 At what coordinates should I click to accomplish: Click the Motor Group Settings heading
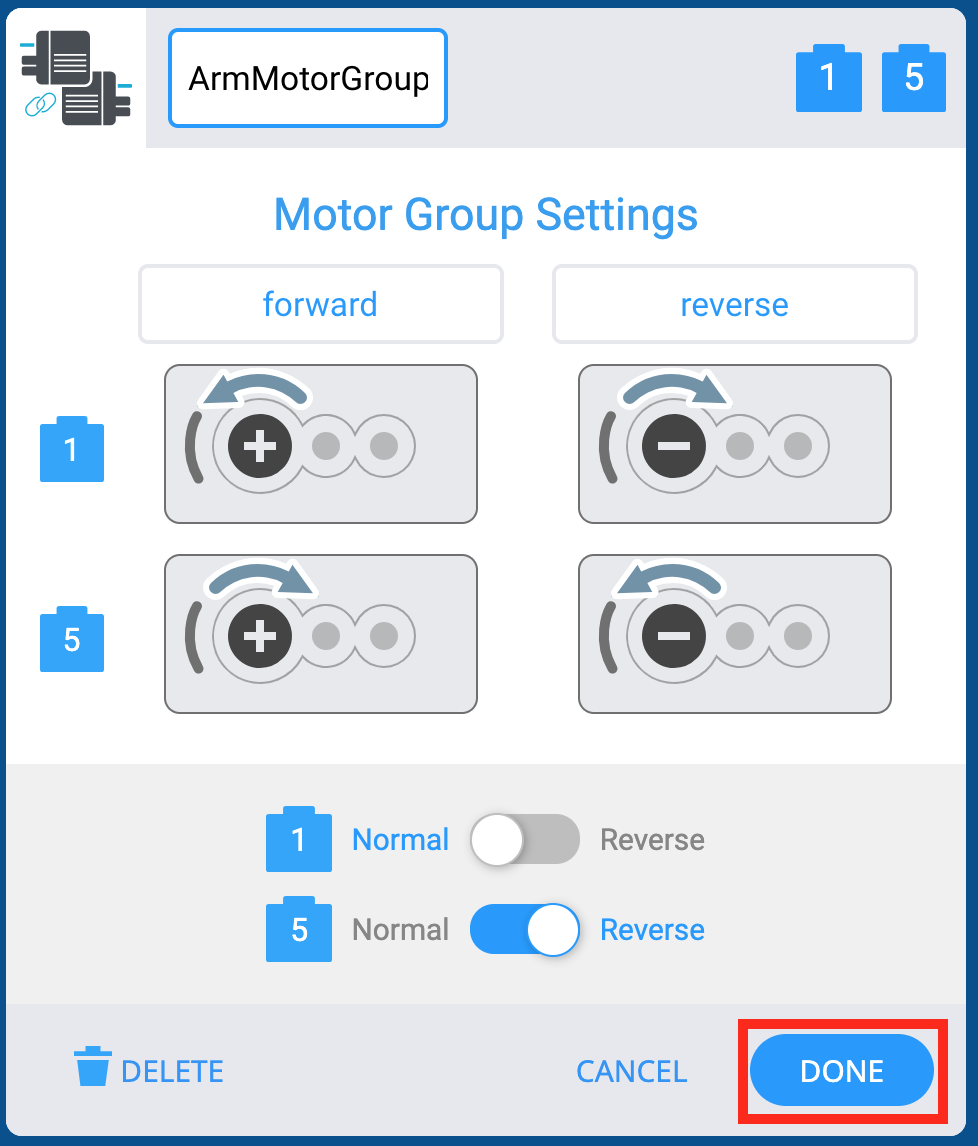(486, 215)
